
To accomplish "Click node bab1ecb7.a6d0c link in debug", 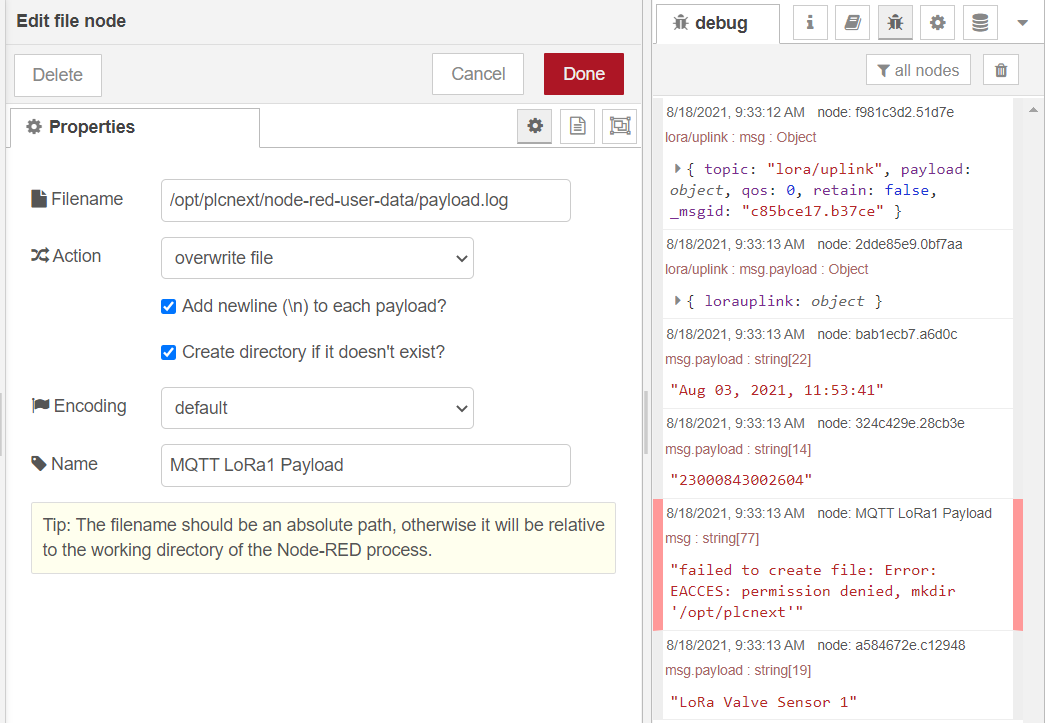I will [x=887, y=334].
